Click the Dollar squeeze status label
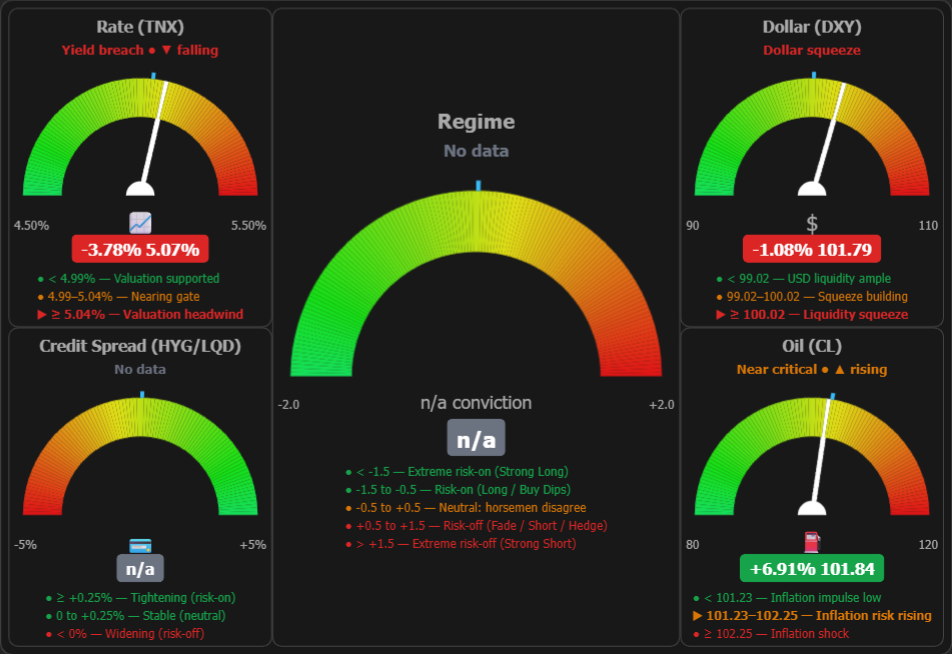The height and width of the screenshot is (654, 952). point(812,50)
